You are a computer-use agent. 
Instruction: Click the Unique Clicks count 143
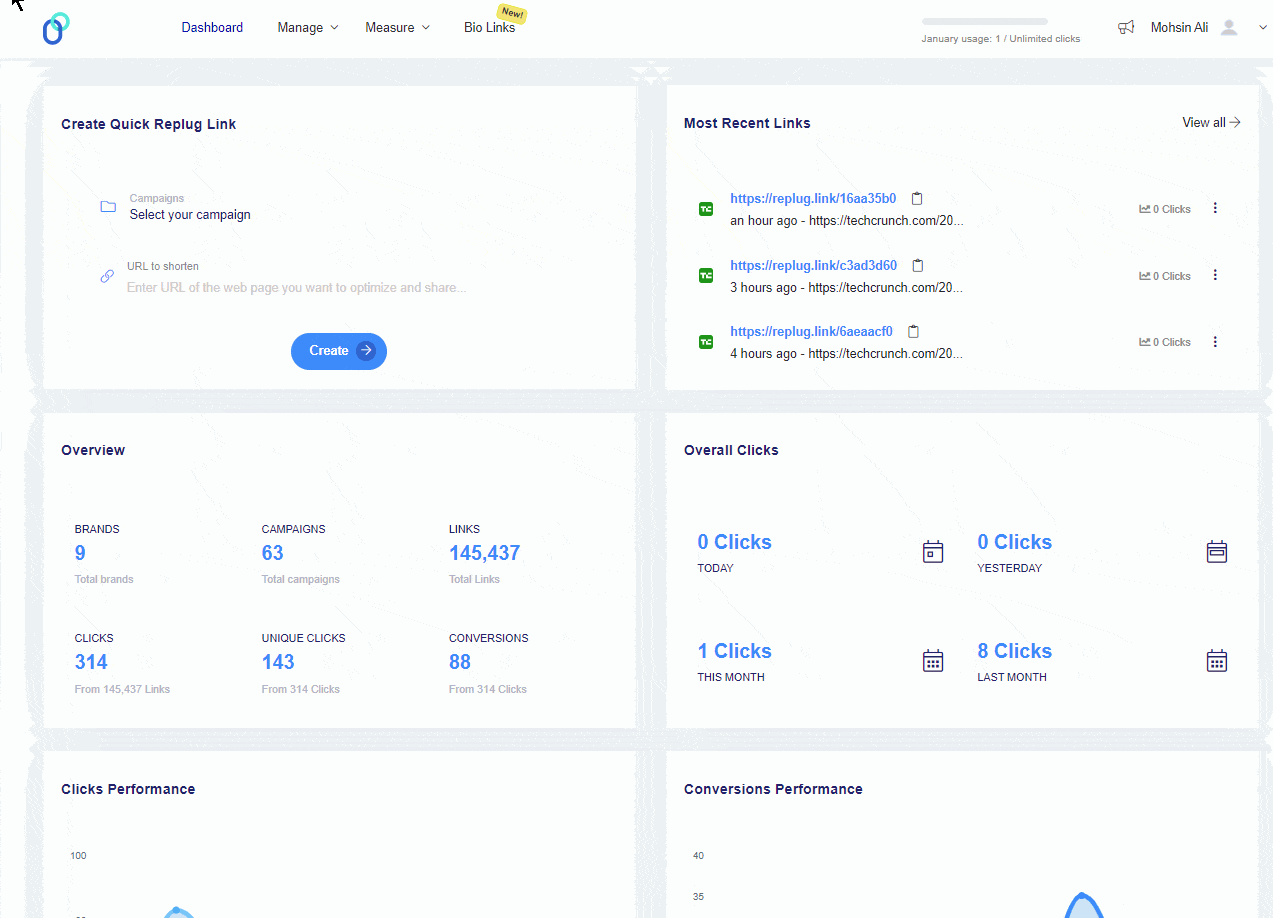click(278, 662)
